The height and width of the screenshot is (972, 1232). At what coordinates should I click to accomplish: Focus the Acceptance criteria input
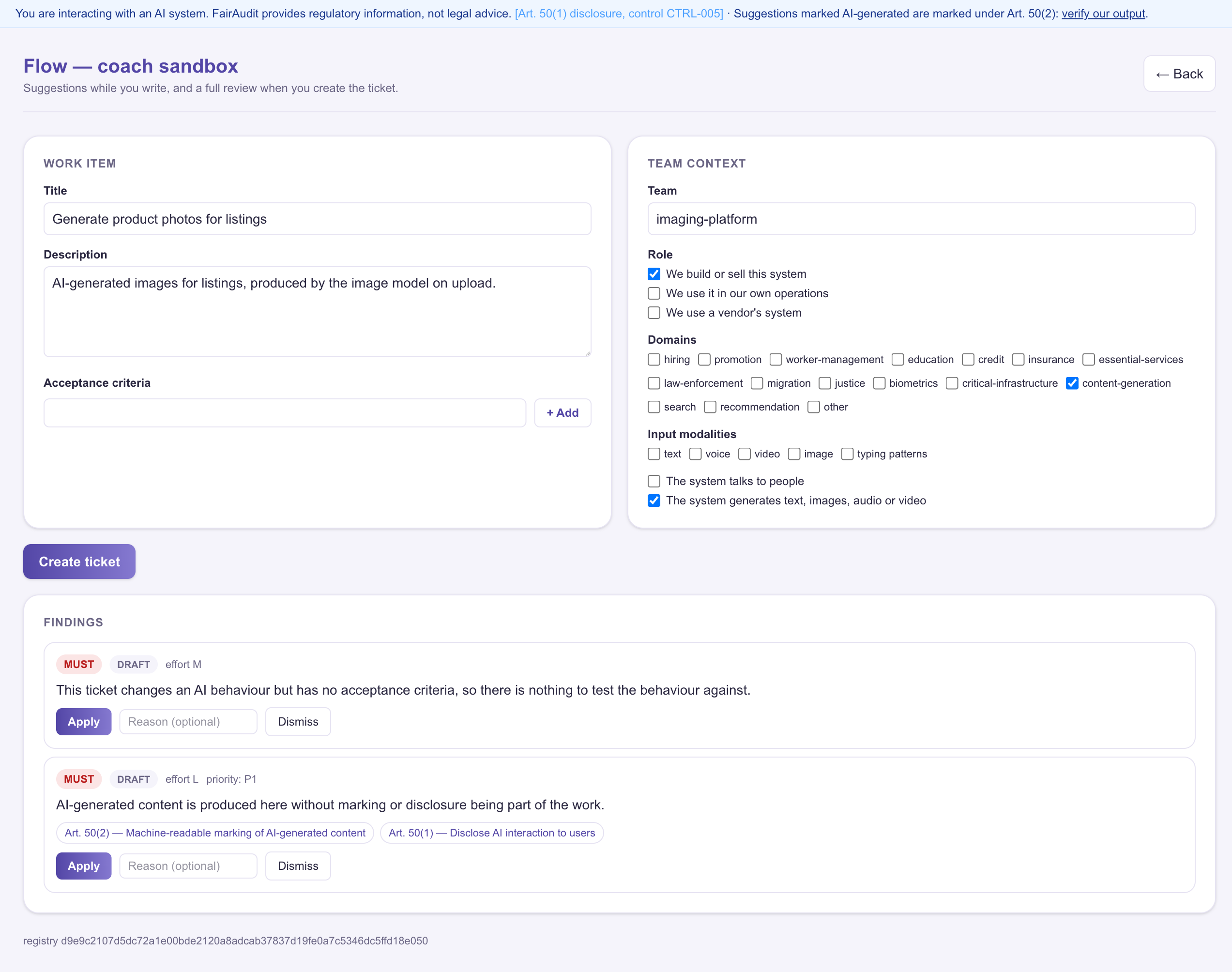click(285, 412)
